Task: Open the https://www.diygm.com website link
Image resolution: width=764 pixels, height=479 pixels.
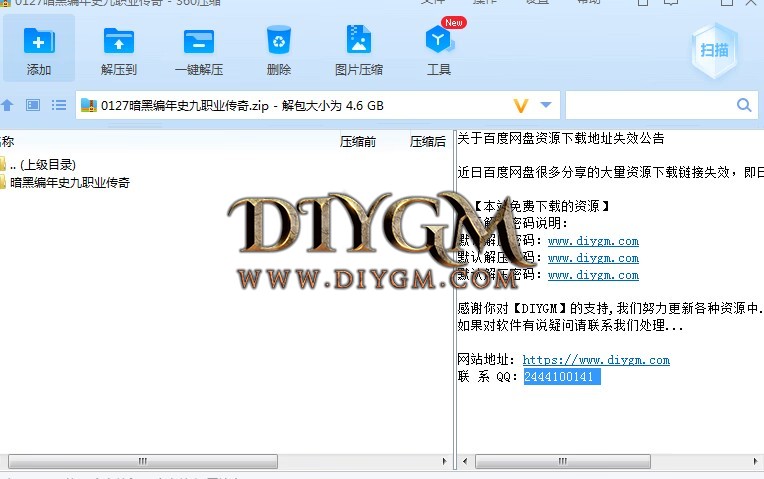Action: click(596, 360)
